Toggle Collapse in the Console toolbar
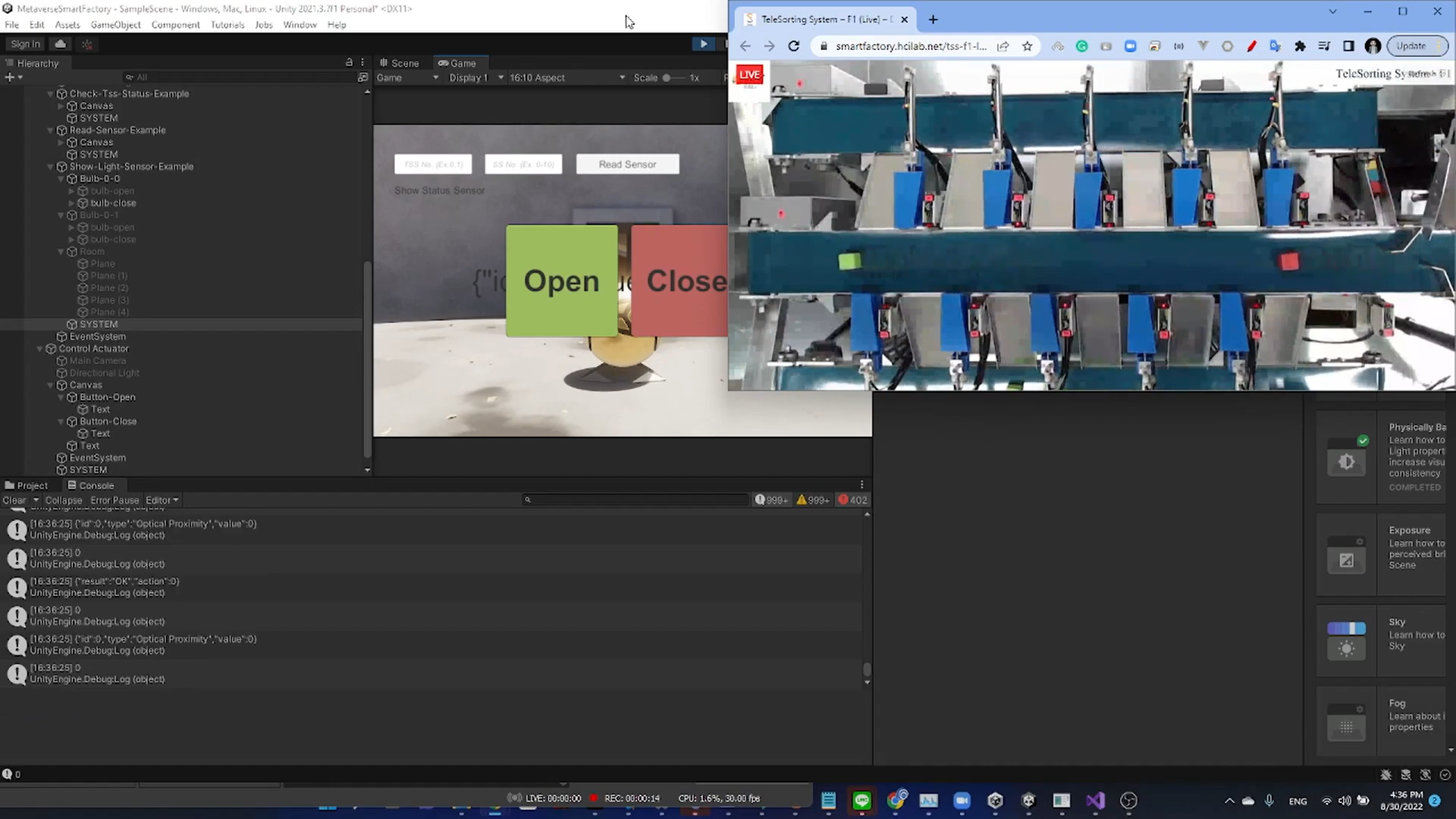The image size is (1456, 819). tap(64, 500)
